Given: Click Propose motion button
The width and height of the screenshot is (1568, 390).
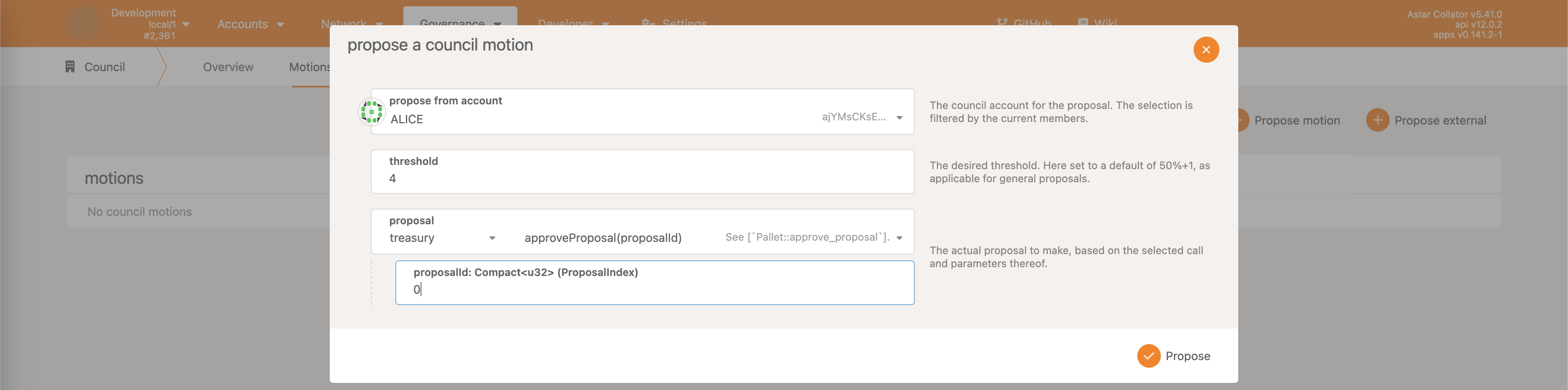Looking at the screenshot, I should (x=1297, y=120).
